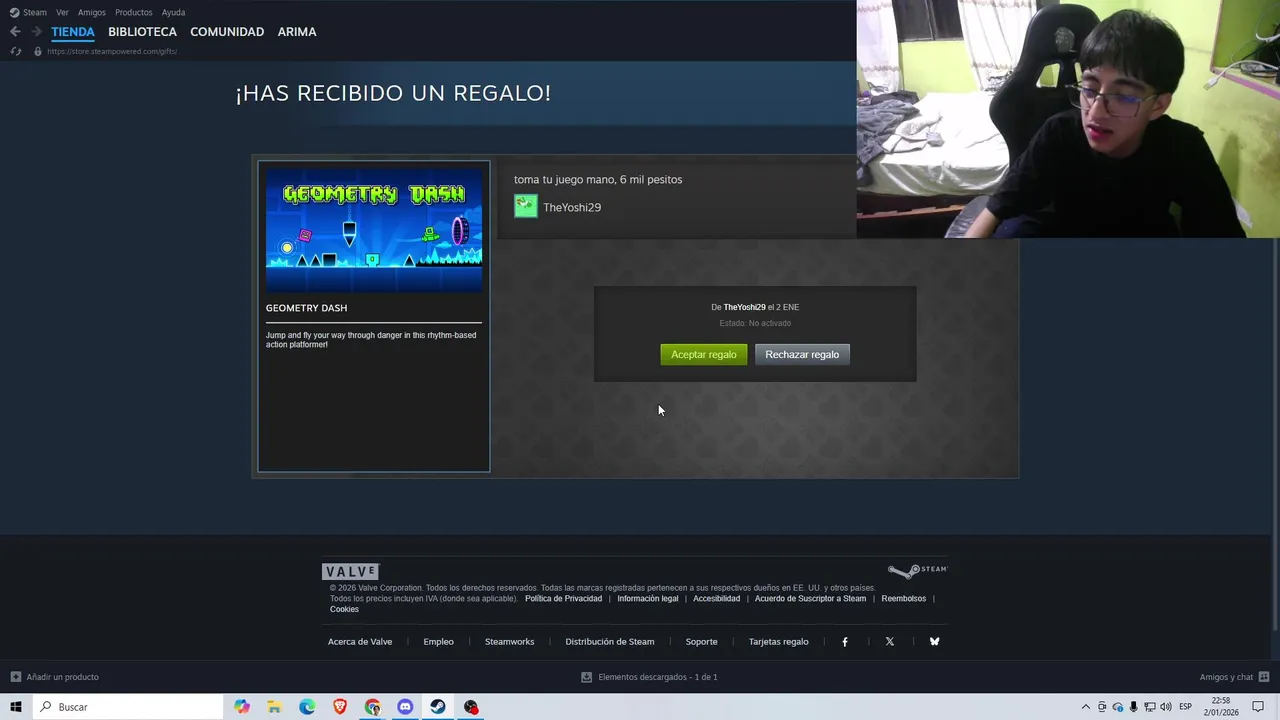
Task: Click TheYoshi29 name in gift details box
Action: pyautogui.click(x=744, y=307)
